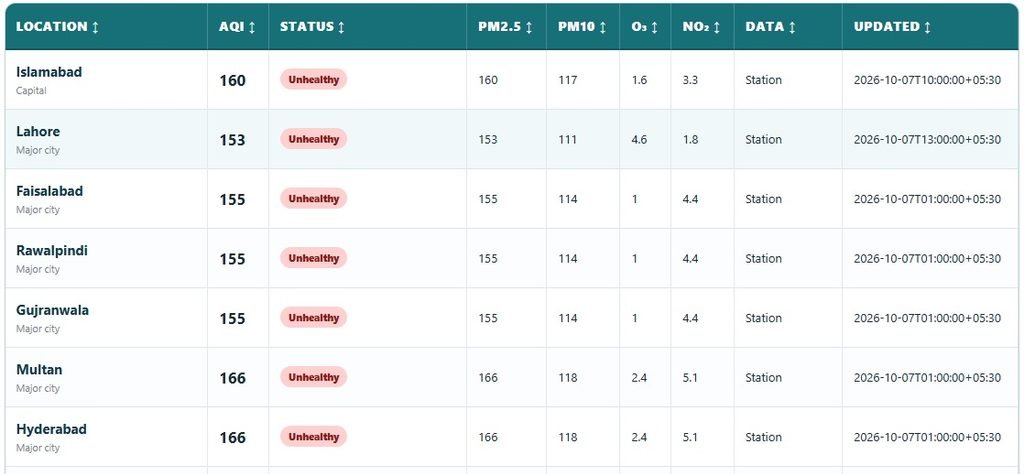Select Islamabad update timestamp T10:00:00
The width and height of the screenshot is (1024, 474).
click(927, 80)
